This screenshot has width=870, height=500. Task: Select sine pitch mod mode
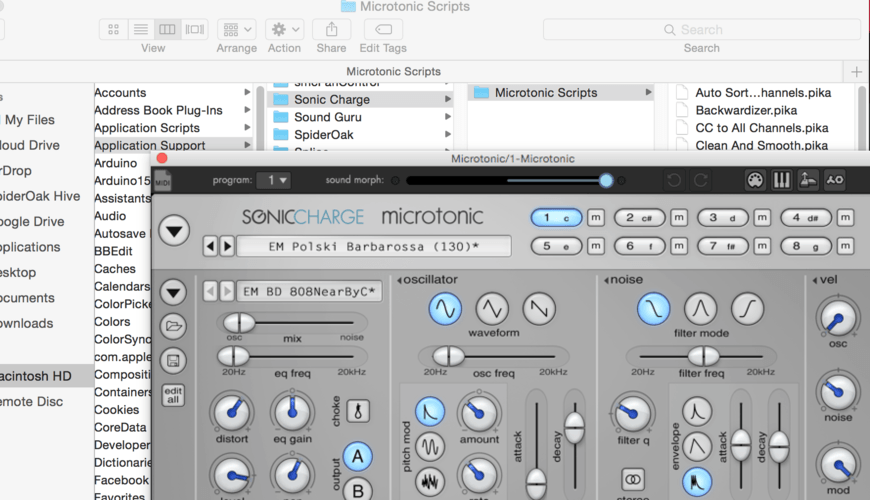pos(430,446)
